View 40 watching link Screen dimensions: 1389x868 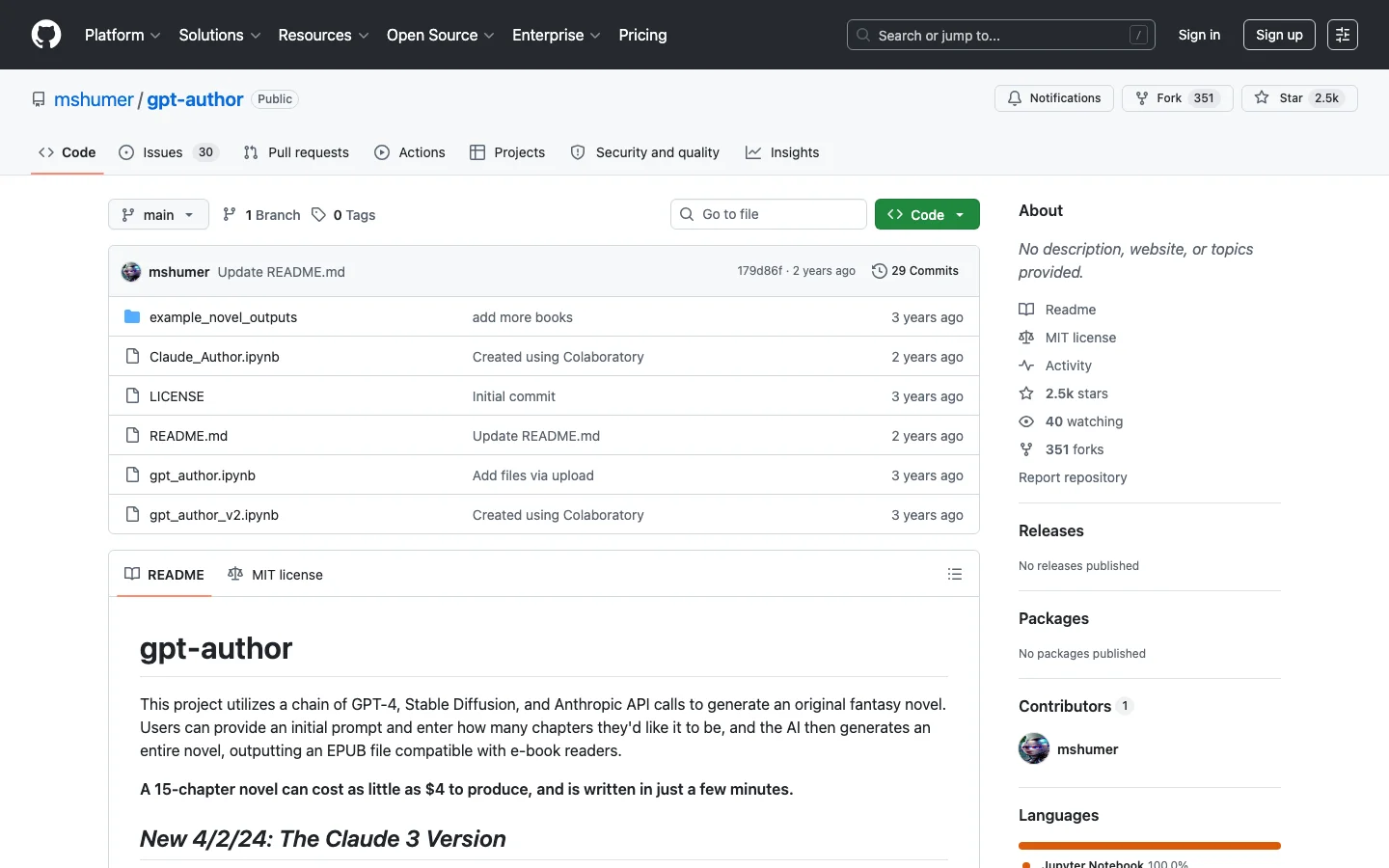[1071, 421]
